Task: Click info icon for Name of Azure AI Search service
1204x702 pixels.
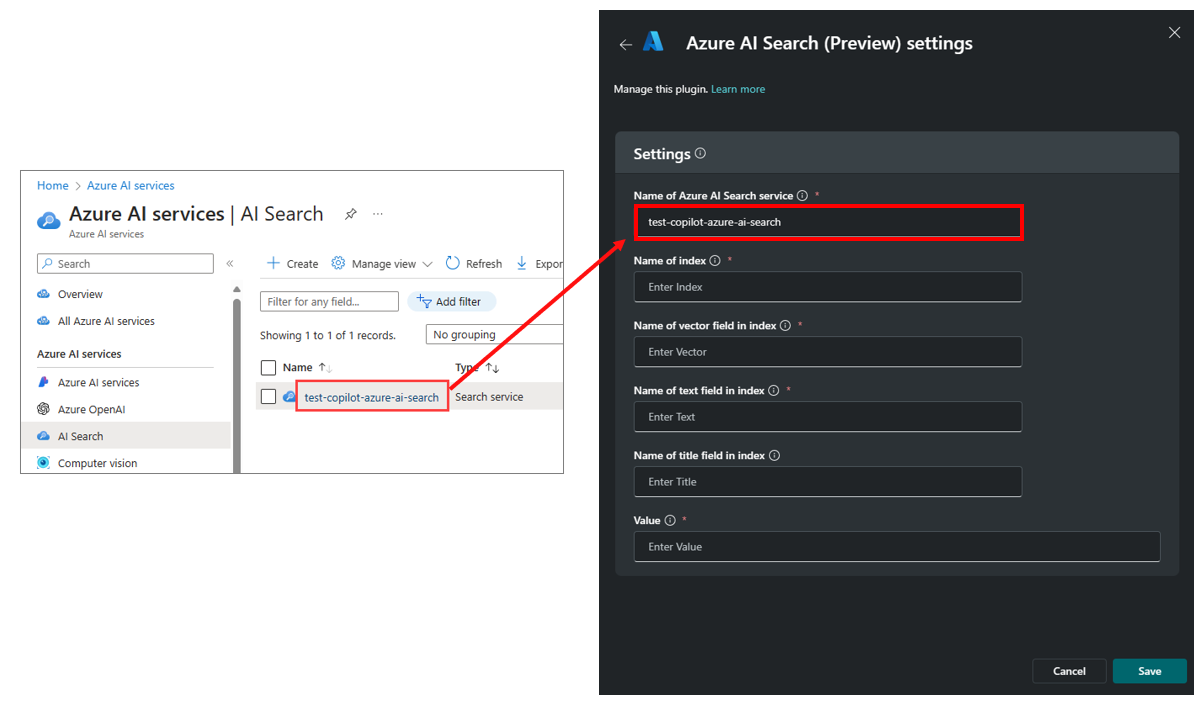Action: coord(803,196)
